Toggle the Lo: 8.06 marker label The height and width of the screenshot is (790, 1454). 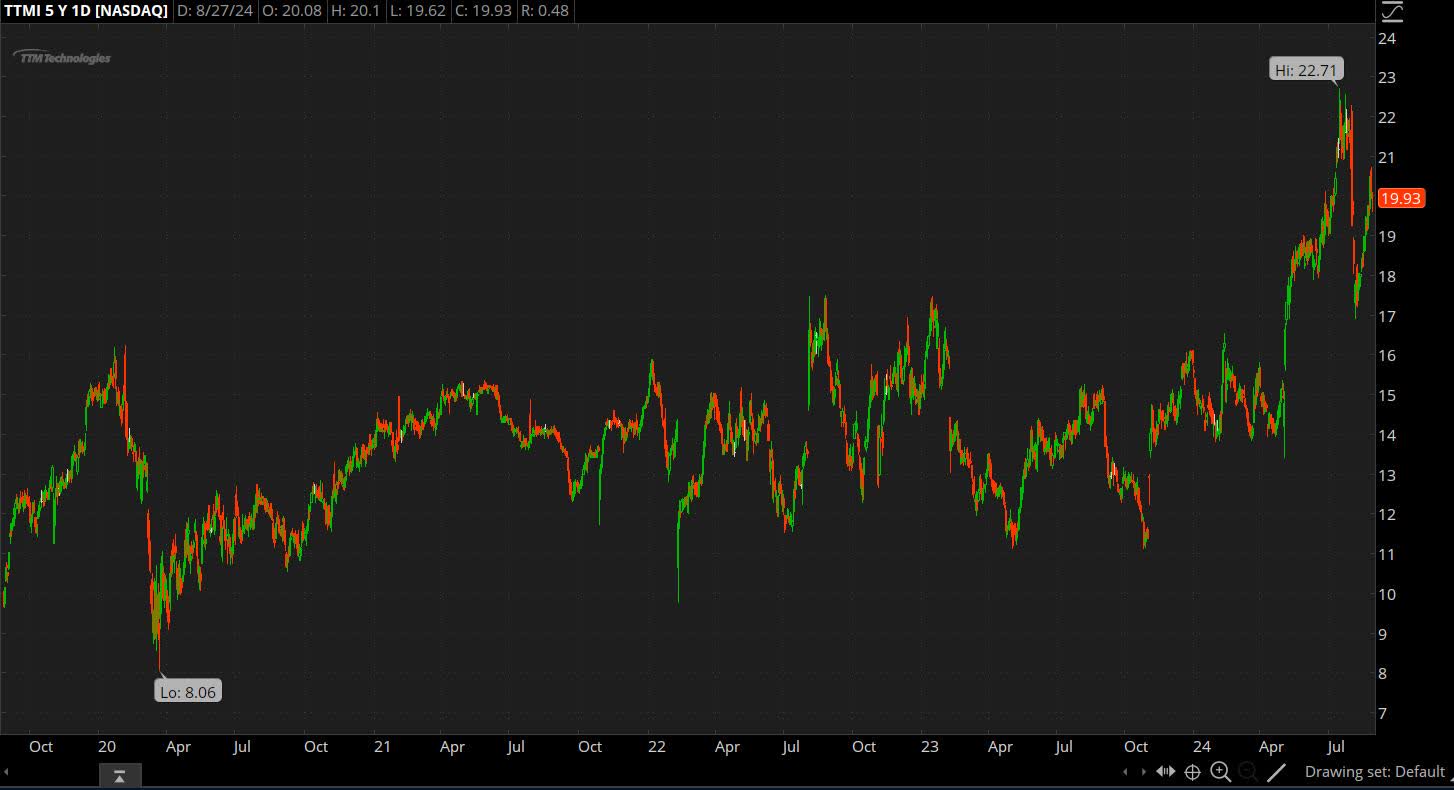pos(188,691)
